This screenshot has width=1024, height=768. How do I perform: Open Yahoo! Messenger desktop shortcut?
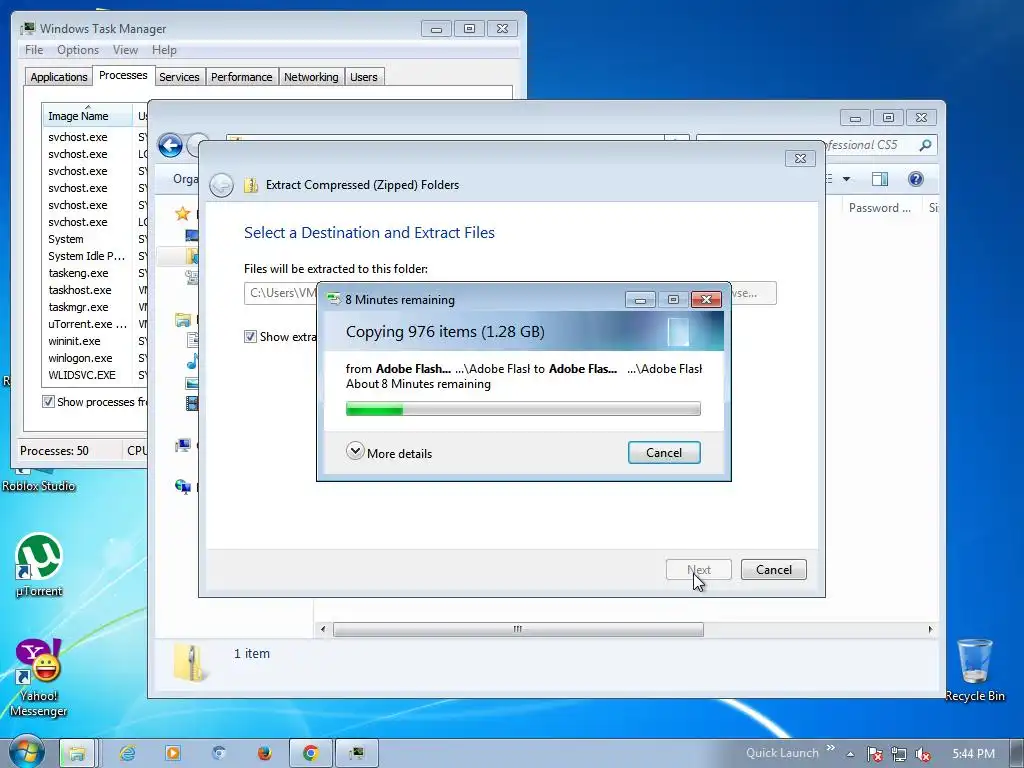click(39, 677)
